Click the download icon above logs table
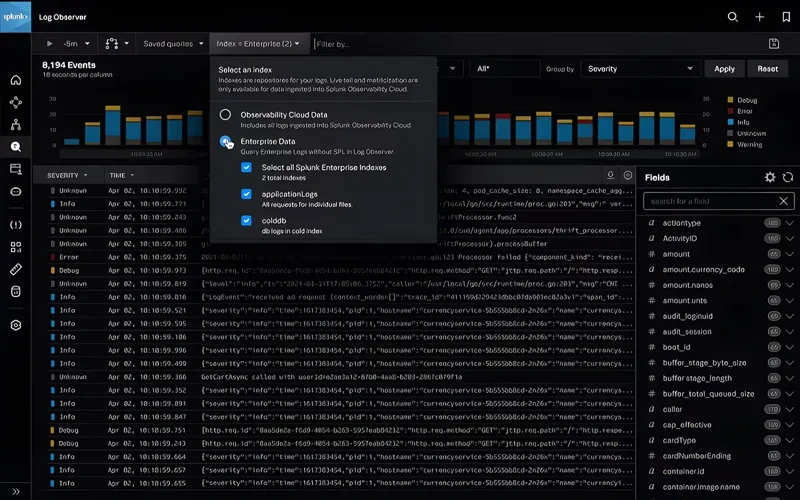Viewport: 800px width, 500px height. (610, 175)
